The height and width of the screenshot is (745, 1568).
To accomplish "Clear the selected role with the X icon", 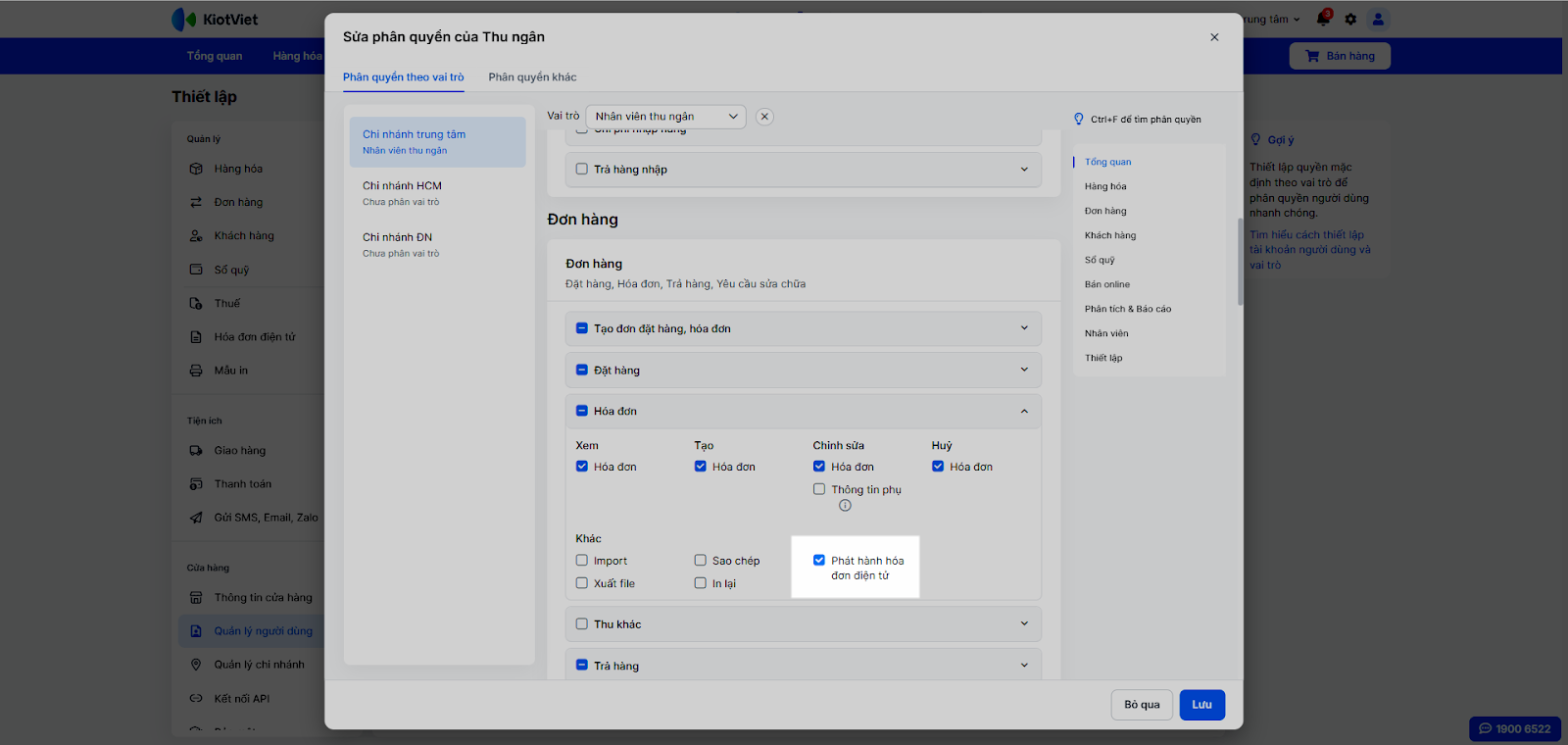I will coord(764,117).
